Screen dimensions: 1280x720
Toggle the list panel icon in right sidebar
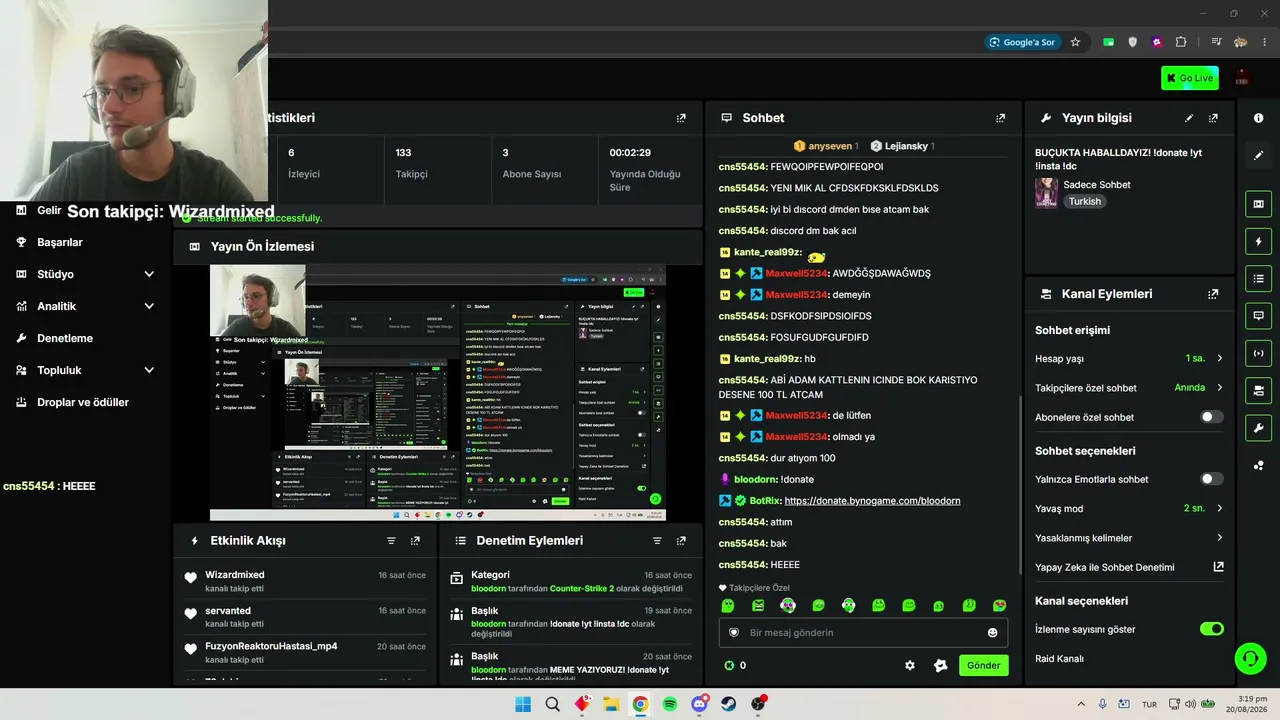click(1258, 279)
